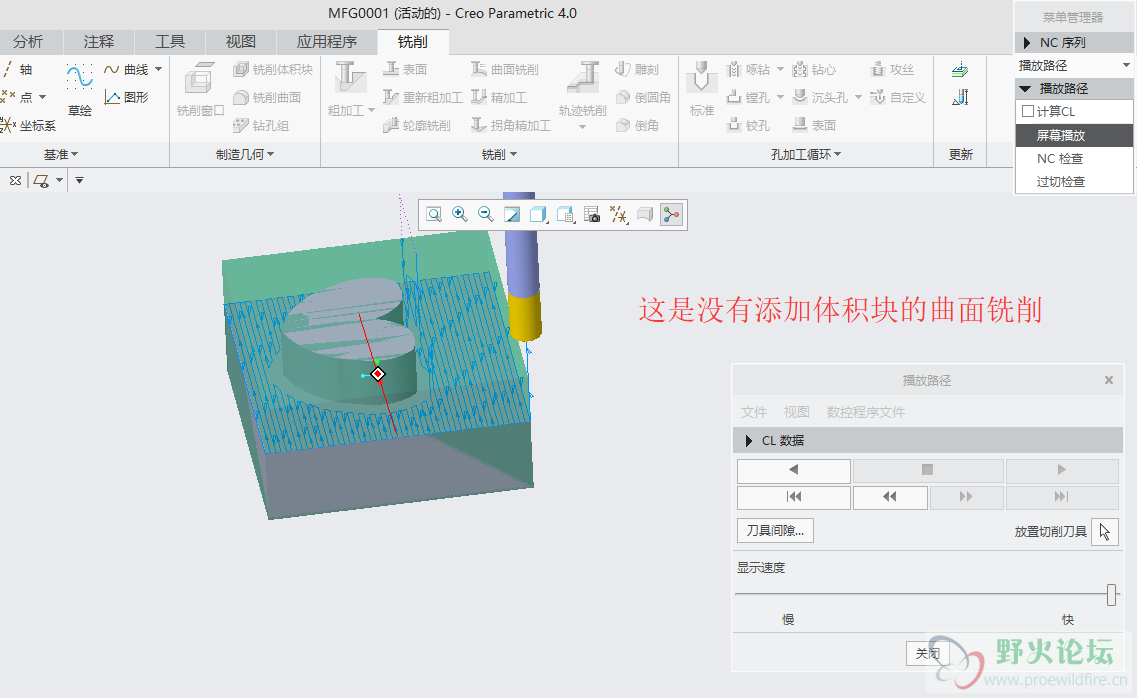The height and width of the screenshot is (698, 1137).
Task: Click the zoom in magnifier icon
Action: click(460, 215)
